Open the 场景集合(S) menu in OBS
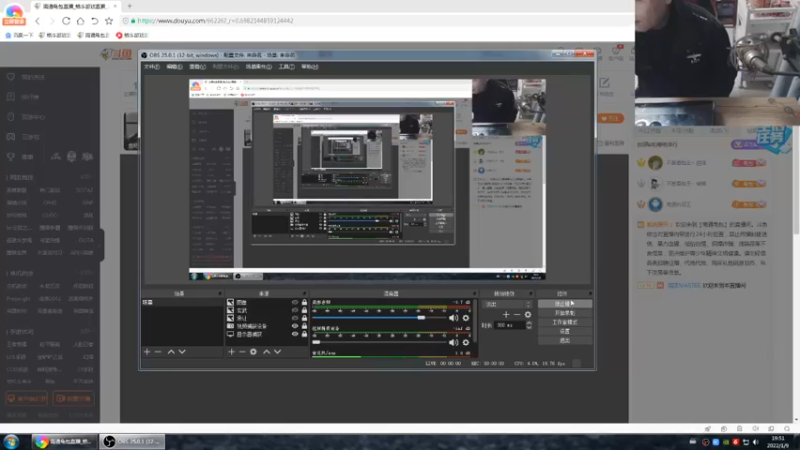 (259, 67)
